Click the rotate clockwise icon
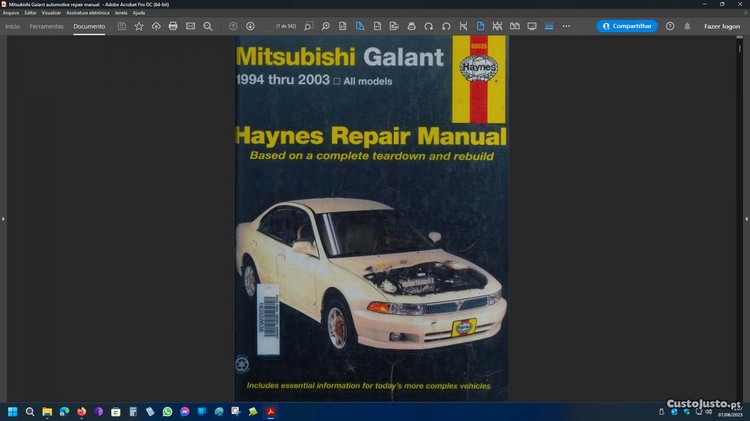This screenshot has height=421, width=750. point(429,26)
